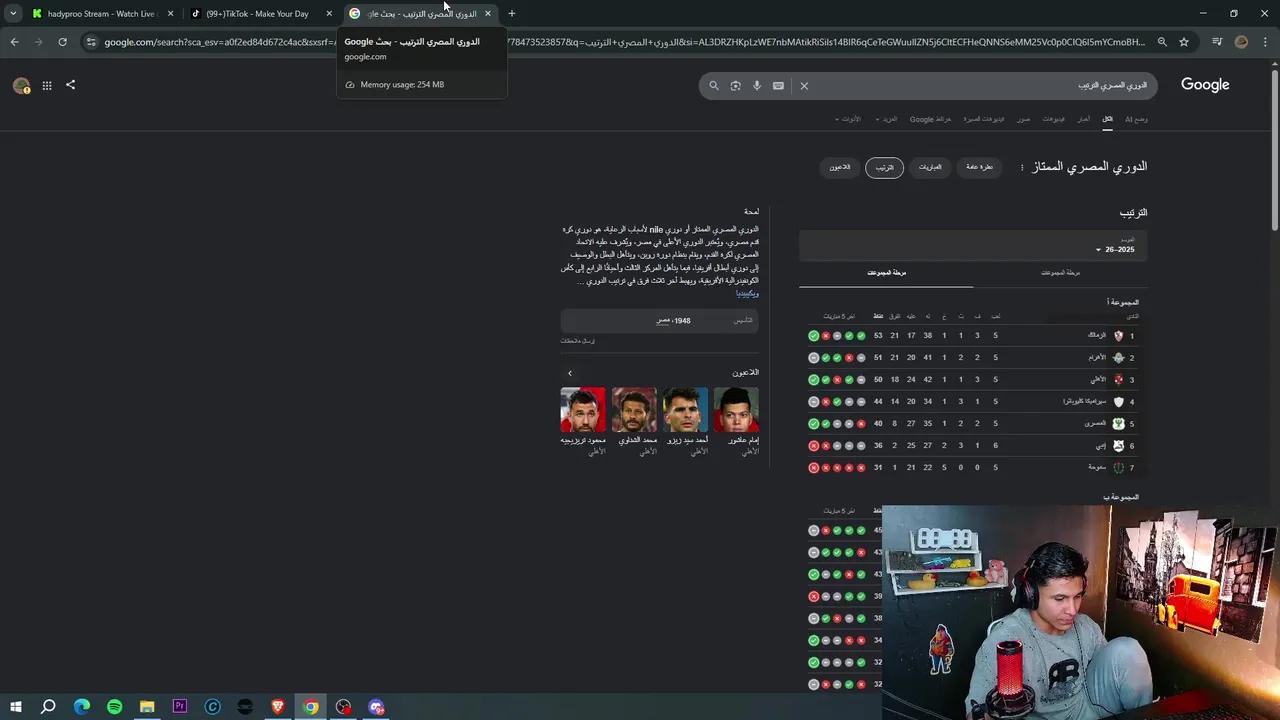Image resolution: width=1280 pixels, height=720 pixels.
Task: Launch Premiere Pro from taskbar
Action: pos(180,707)
